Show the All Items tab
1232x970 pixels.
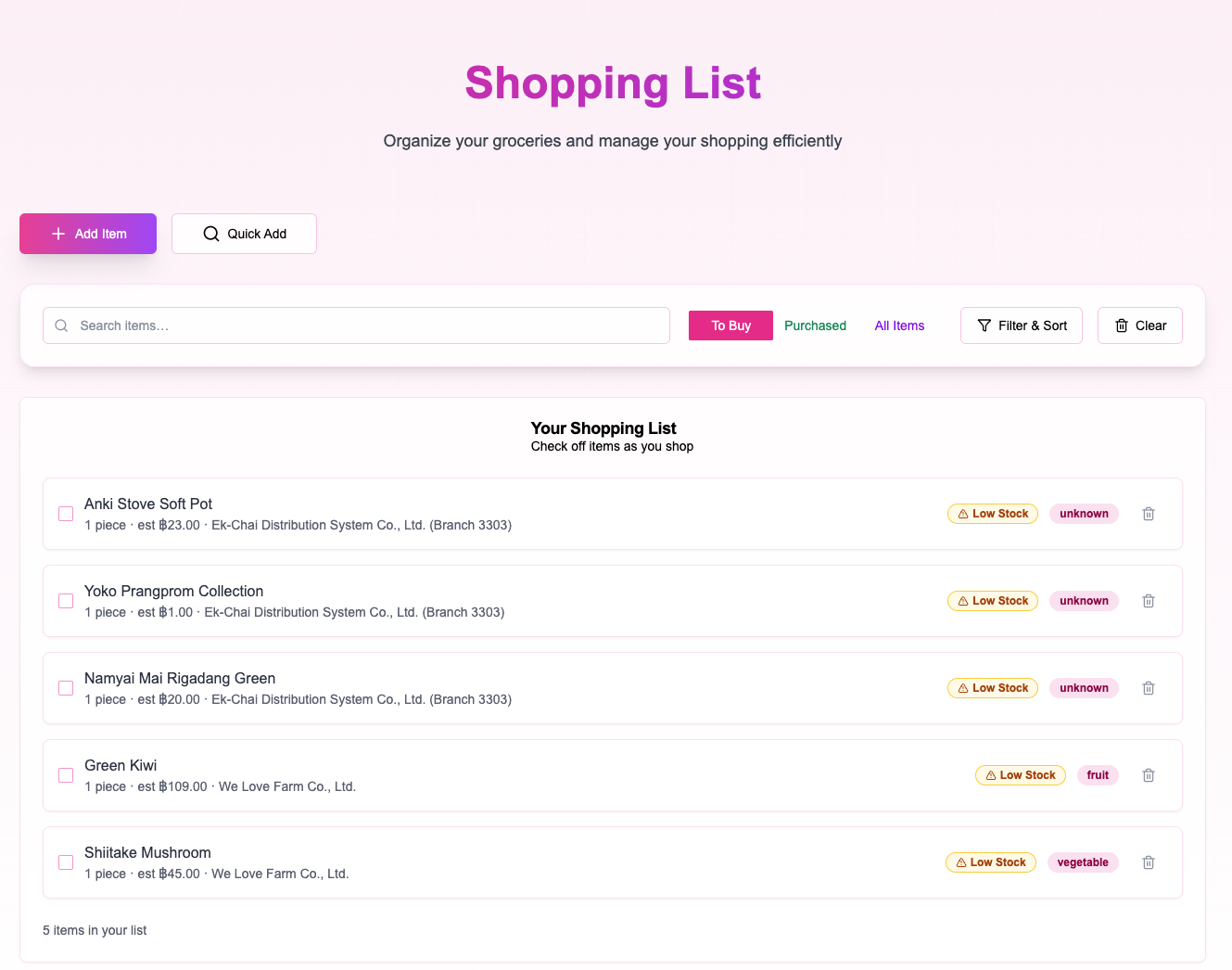click(899, 325)
